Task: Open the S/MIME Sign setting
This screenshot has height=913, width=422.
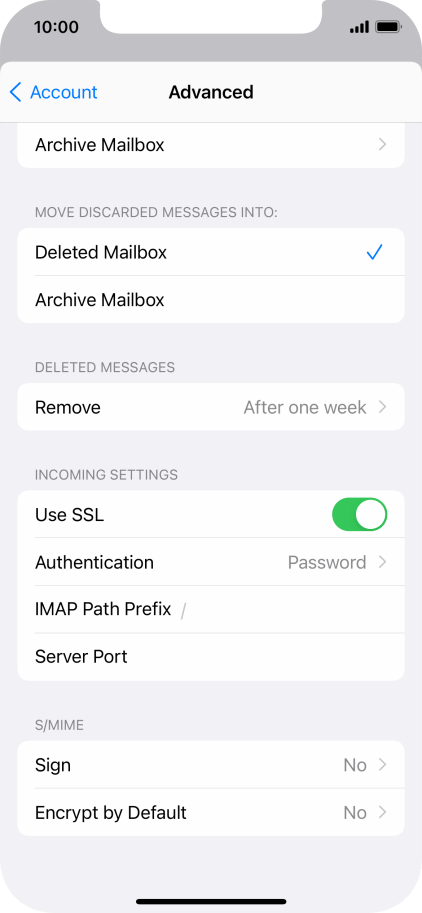Action: [x=211, y=765]
